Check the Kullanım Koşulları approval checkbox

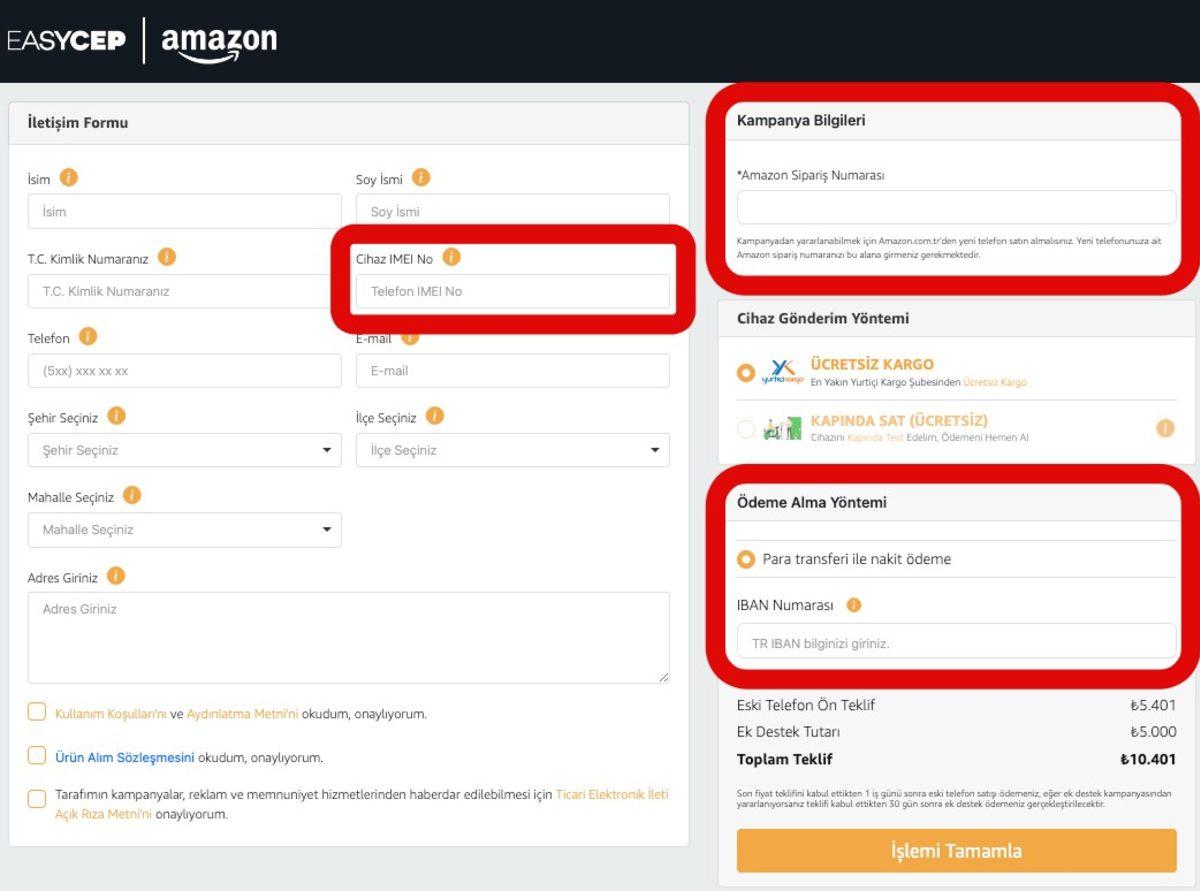[37, 711]
